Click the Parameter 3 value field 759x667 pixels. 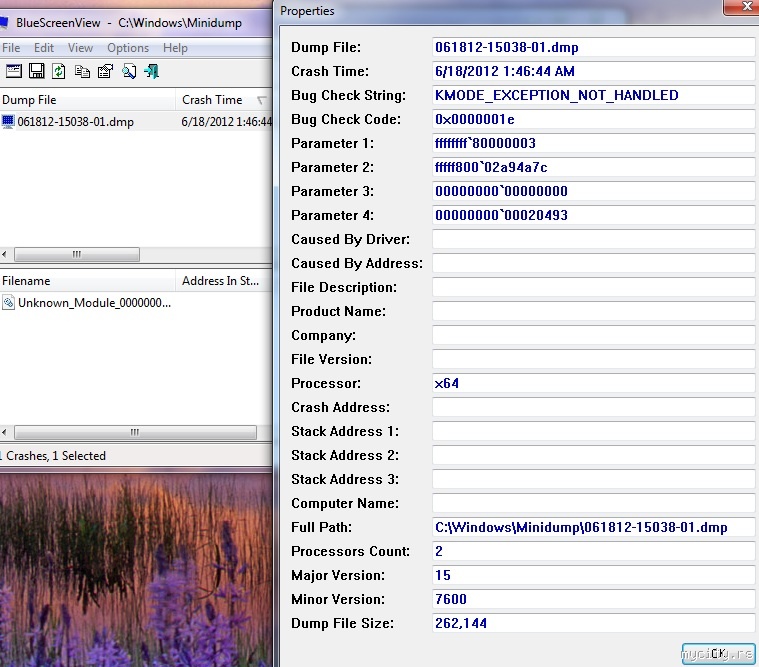click(593, 191)
